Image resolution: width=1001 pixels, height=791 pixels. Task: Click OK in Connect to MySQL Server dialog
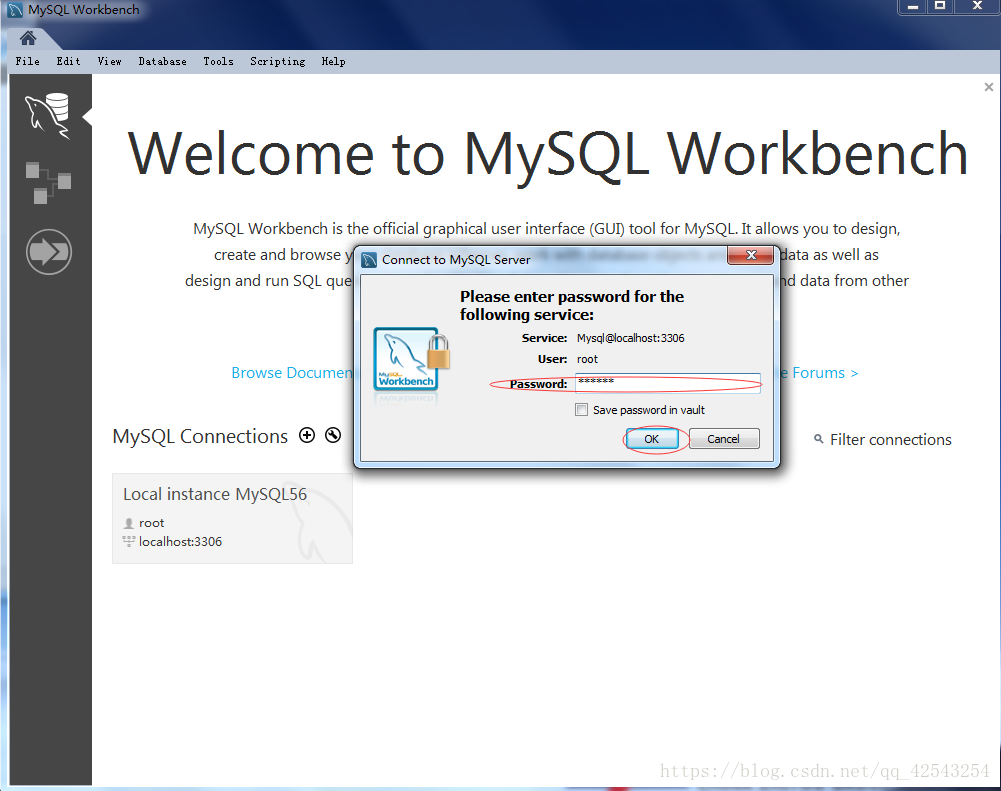click(x=652, y=439)
